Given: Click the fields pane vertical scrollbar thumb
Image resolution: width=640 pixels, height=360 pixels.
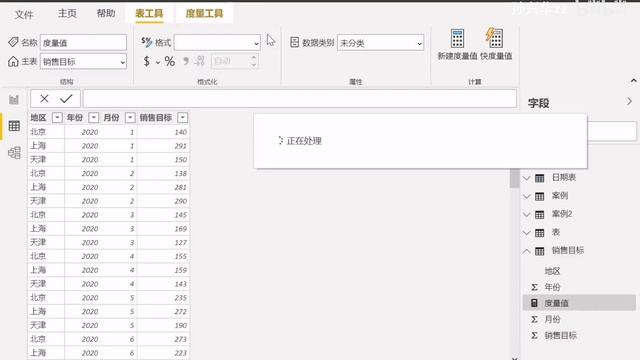Looking at the screenshot, I should (x=514, y=178).
